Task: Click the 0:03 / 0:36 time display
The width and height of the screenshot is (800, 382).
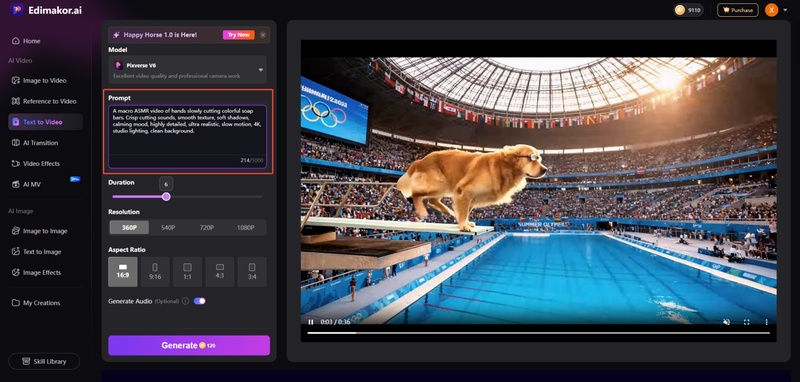Action: tap(335, 322)
